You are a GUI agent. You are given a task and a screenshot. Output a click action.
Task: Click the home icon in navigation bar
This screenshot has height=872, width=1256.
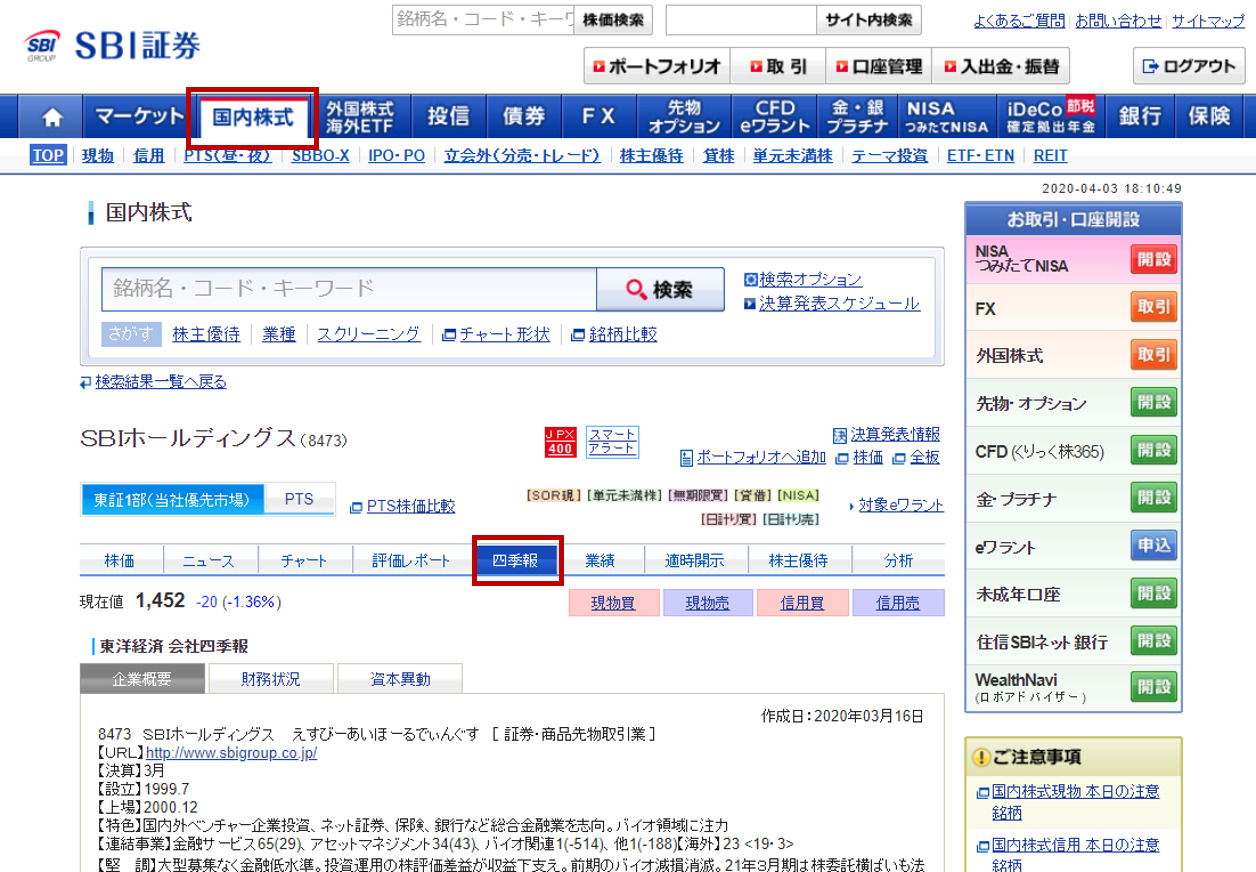click(52, 117)
